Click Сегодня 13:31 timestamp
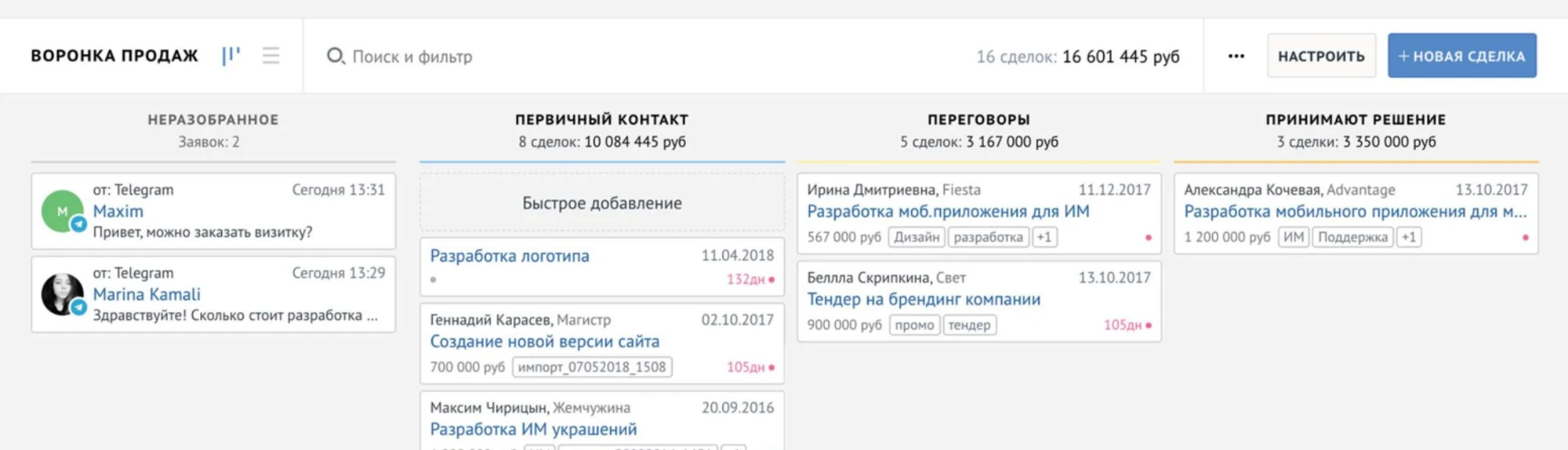 (x=338, y=189)
